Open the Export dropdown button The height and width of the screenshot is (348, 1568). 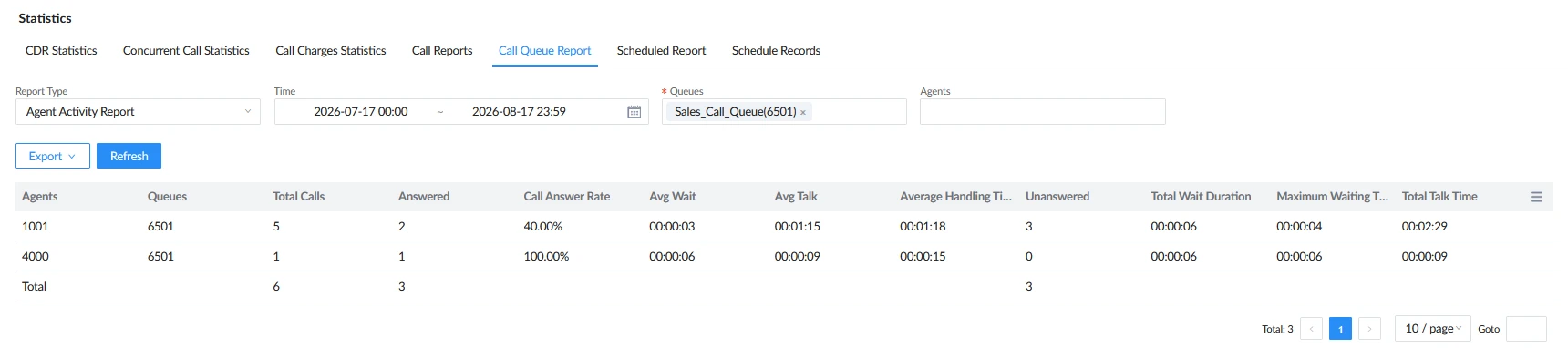[53, 156]
